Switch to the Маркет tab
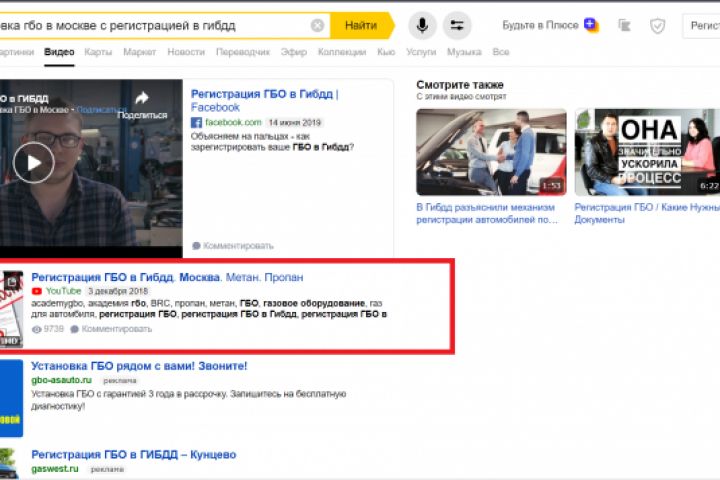 tap(140, 52)
